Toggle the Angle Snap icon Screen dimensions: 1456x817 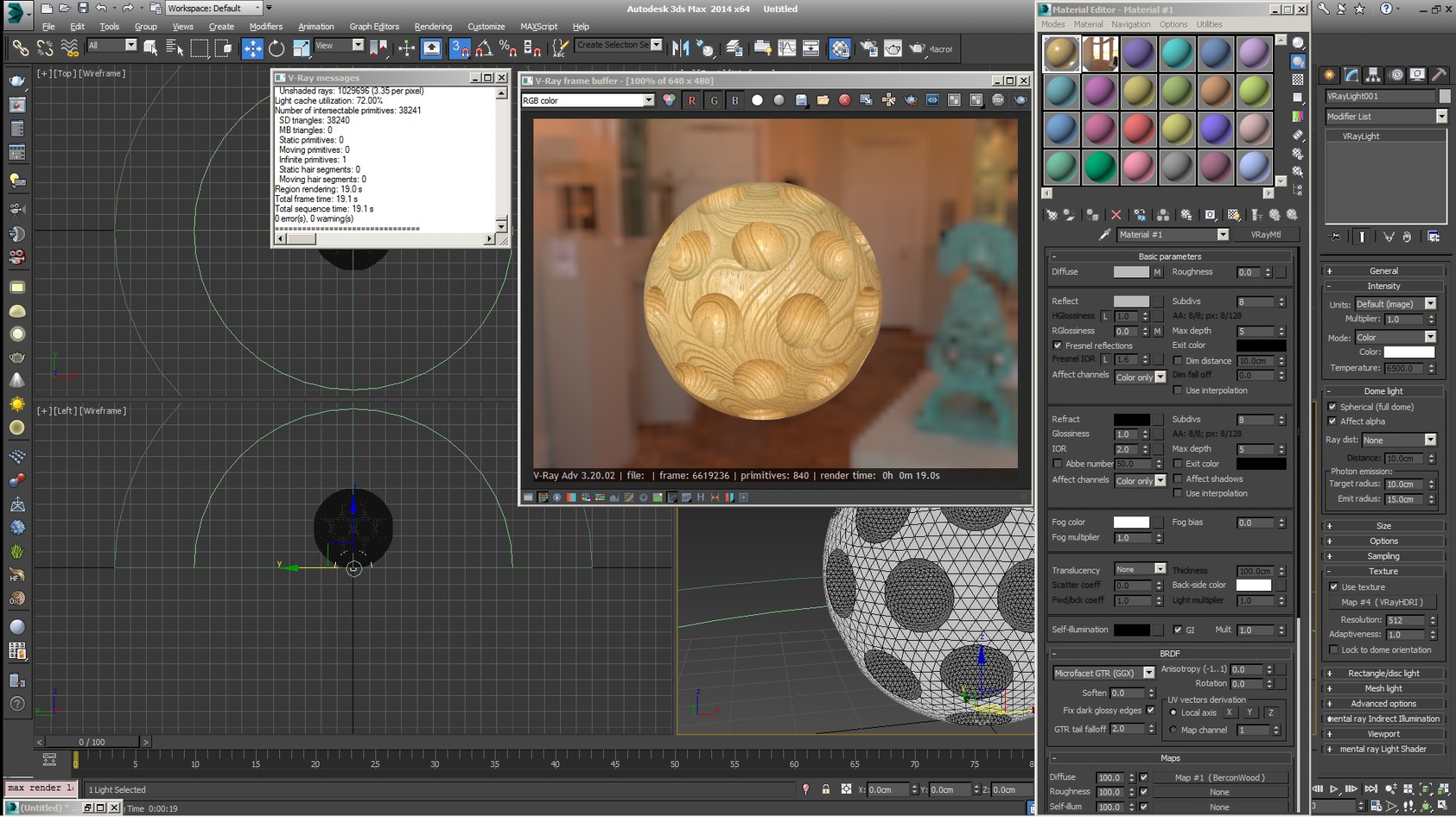[485, 48]
